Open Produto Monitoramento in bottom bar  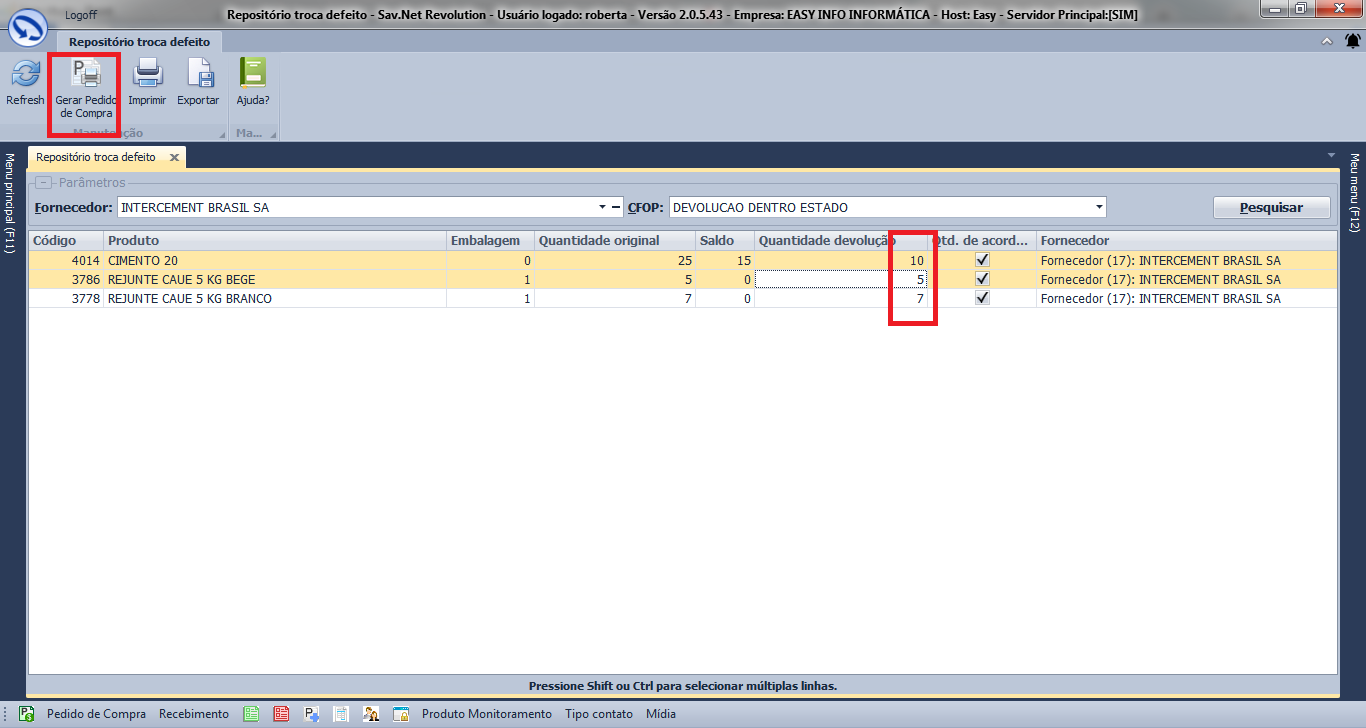pos(486,714)
